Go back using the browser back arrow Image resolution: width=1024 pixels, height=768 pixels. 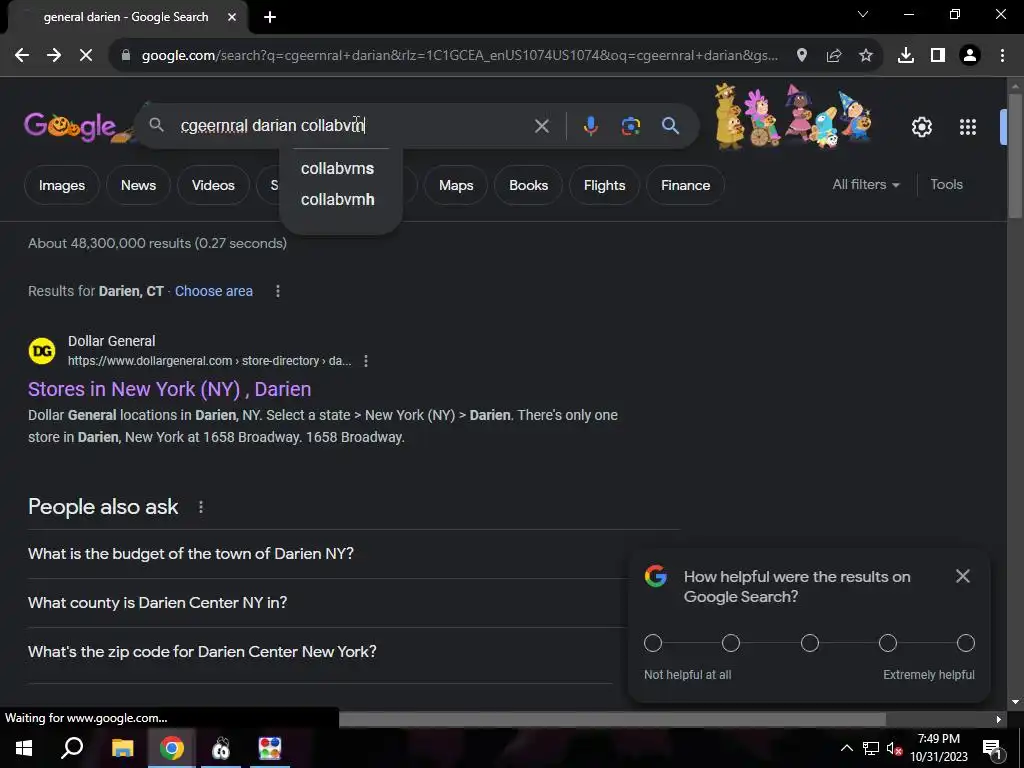22,56
